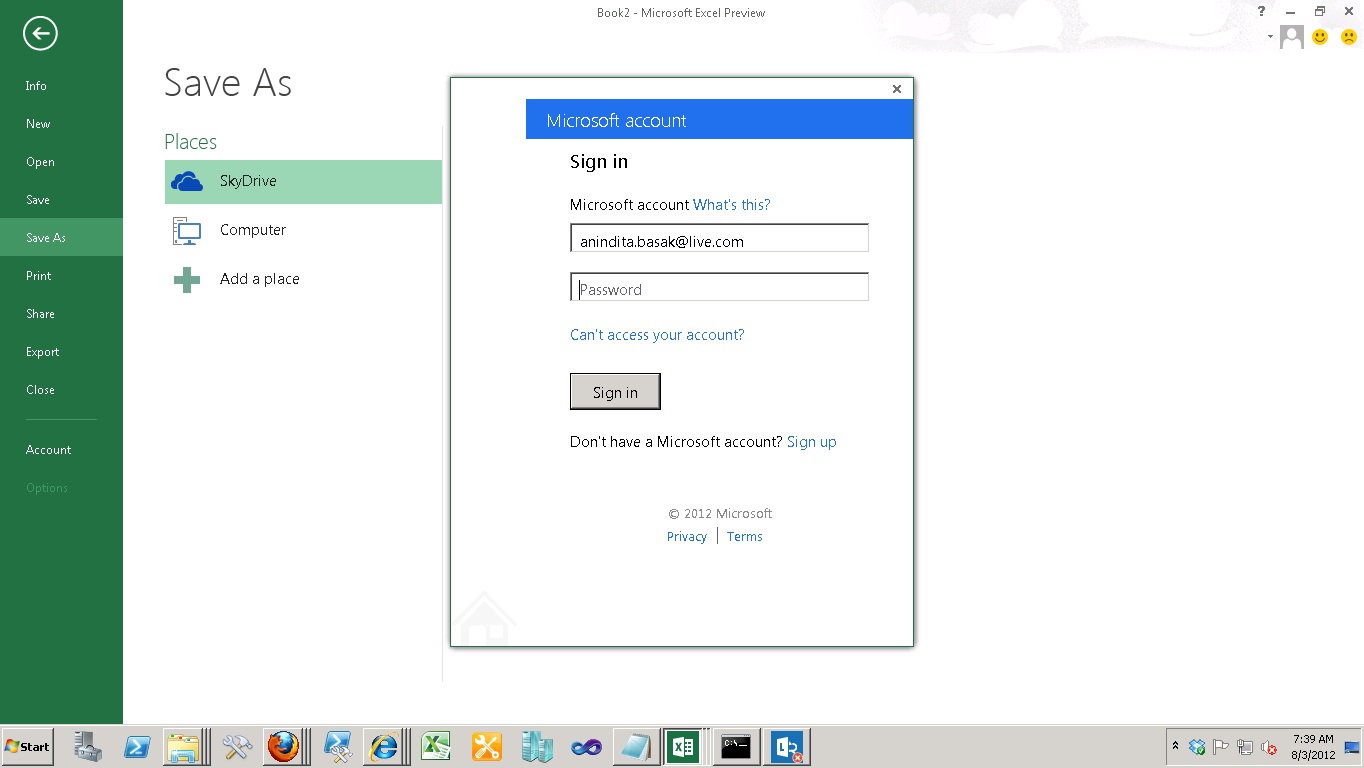
Task: Click the Dropbox tray icon
Action: [x=1197, y=747]
